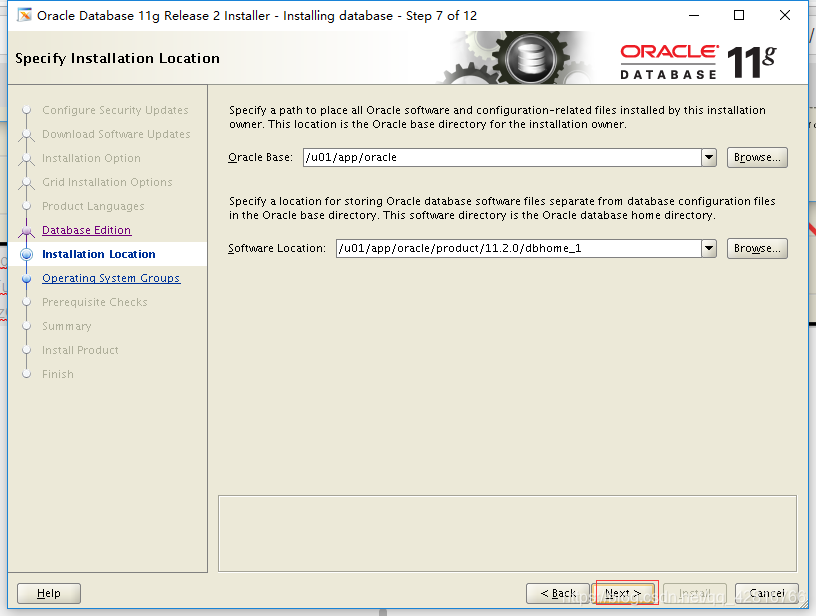This screenshot has width=816, height=616.
Task: Browse for the Software Location directory
Action: tap(757, 248)
